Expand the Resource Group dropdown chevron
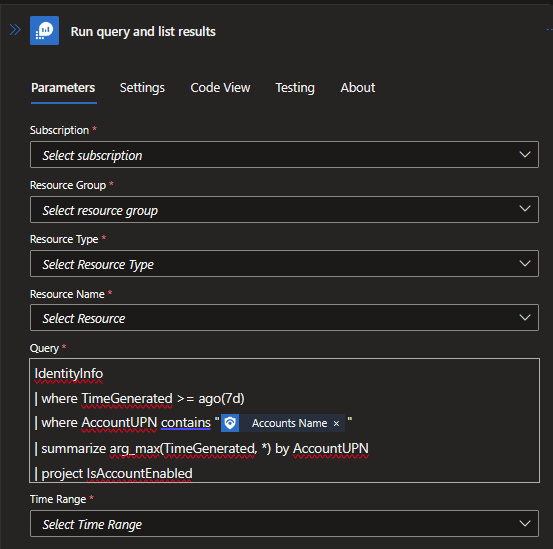Image resolution: width=553 pixels, height=549 pixels. 525,209
